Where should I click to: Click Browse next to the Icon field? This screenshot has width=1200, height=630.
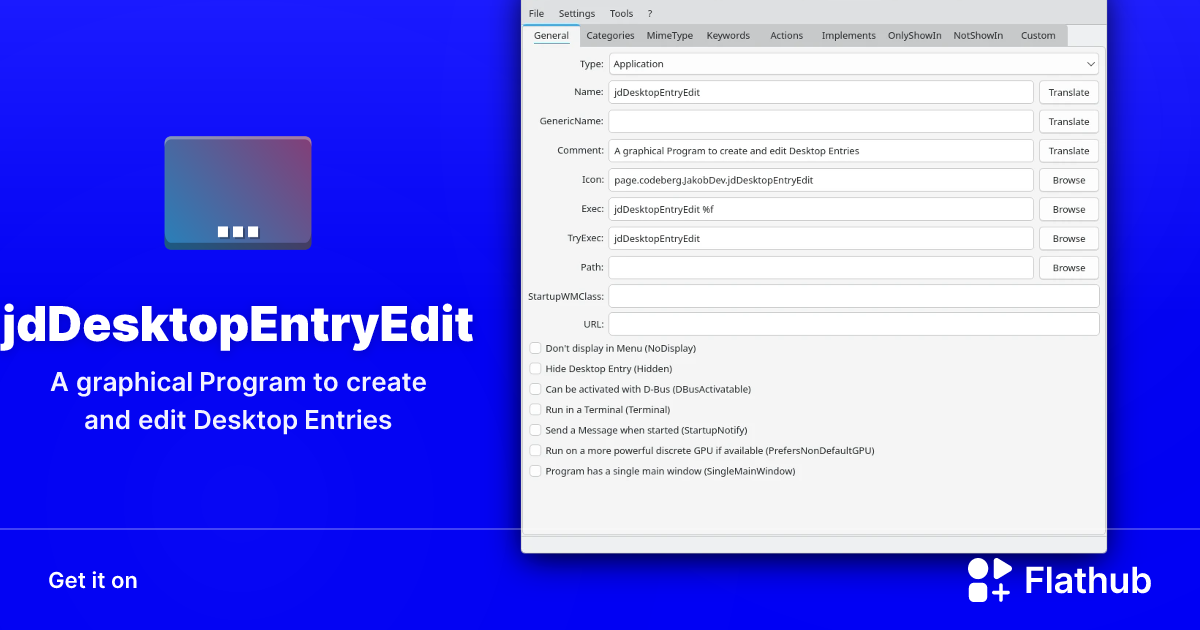[x=1068, y=180]
